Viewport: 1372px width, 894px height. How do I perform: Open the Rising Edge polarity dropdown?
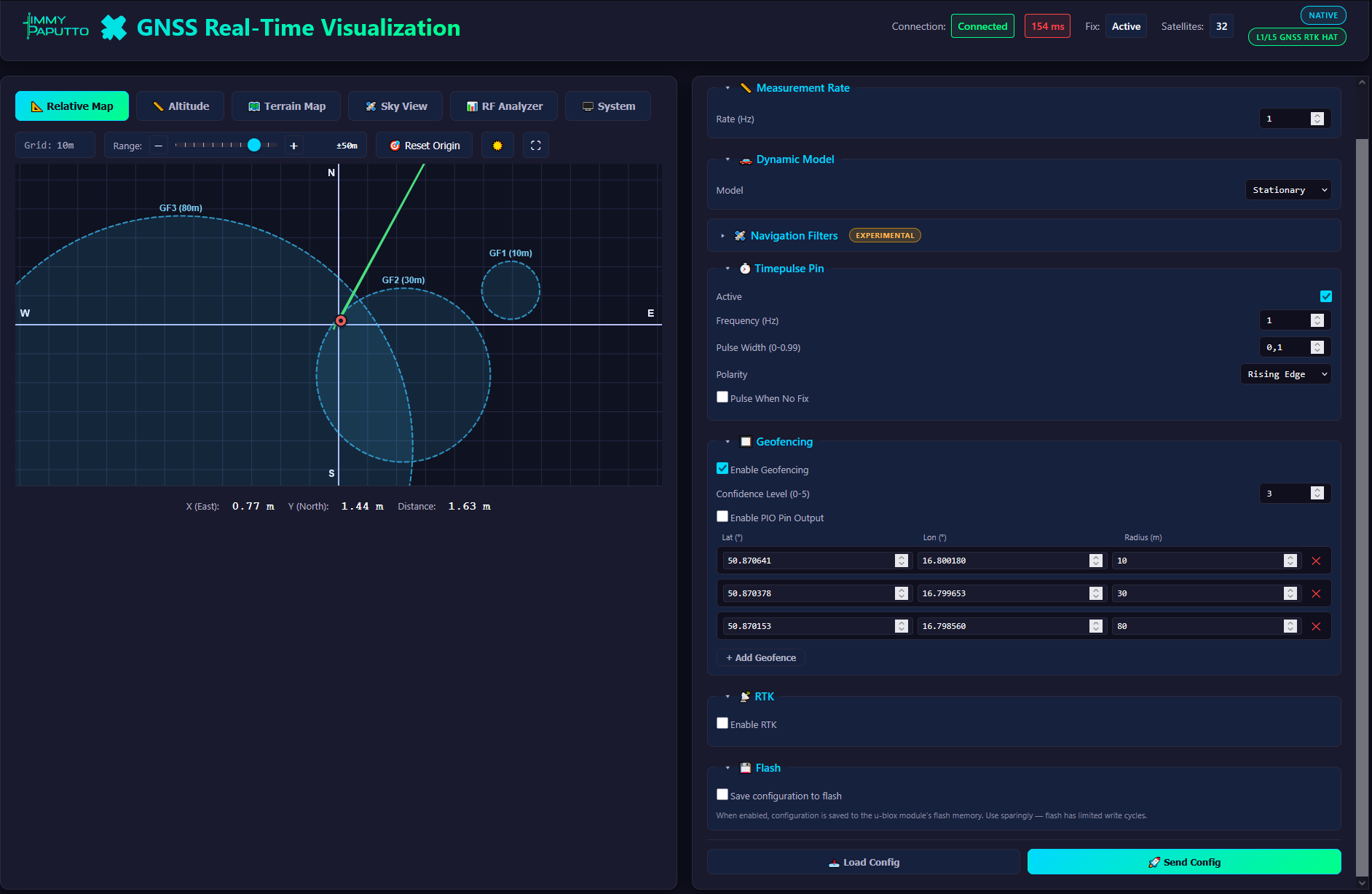coord(1286,374)
